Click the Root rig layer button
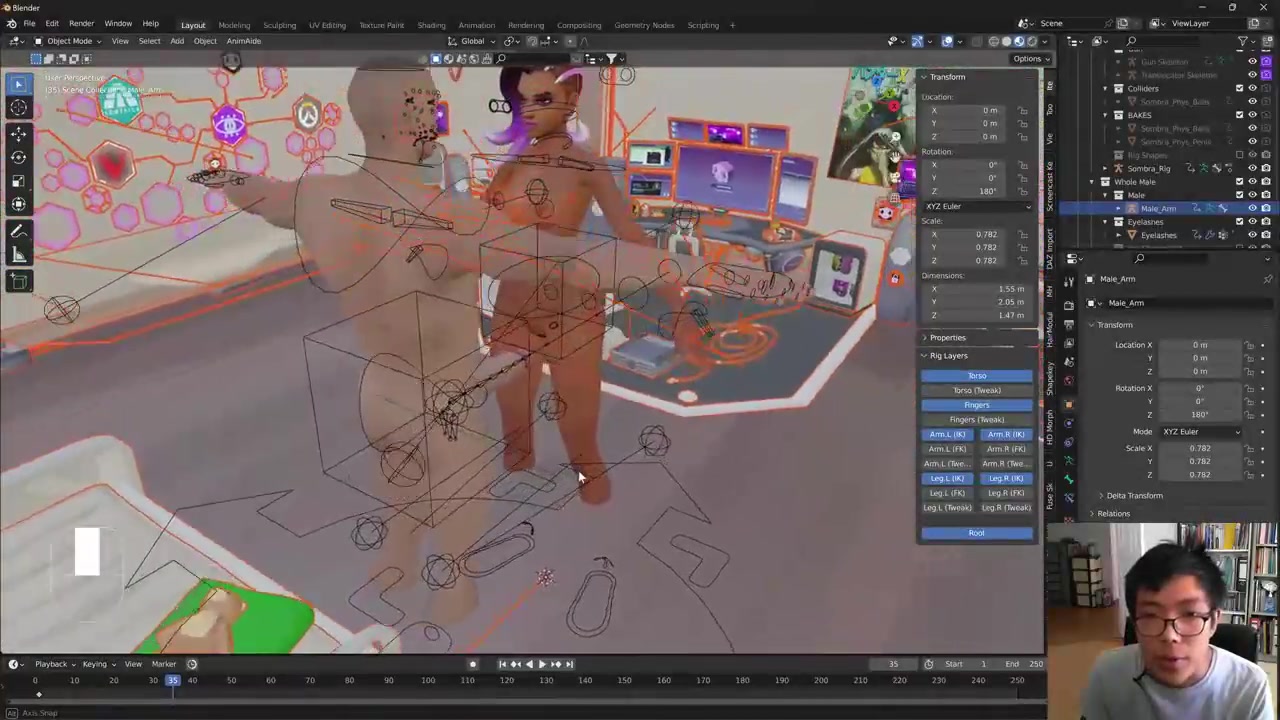 pos(976,533)
